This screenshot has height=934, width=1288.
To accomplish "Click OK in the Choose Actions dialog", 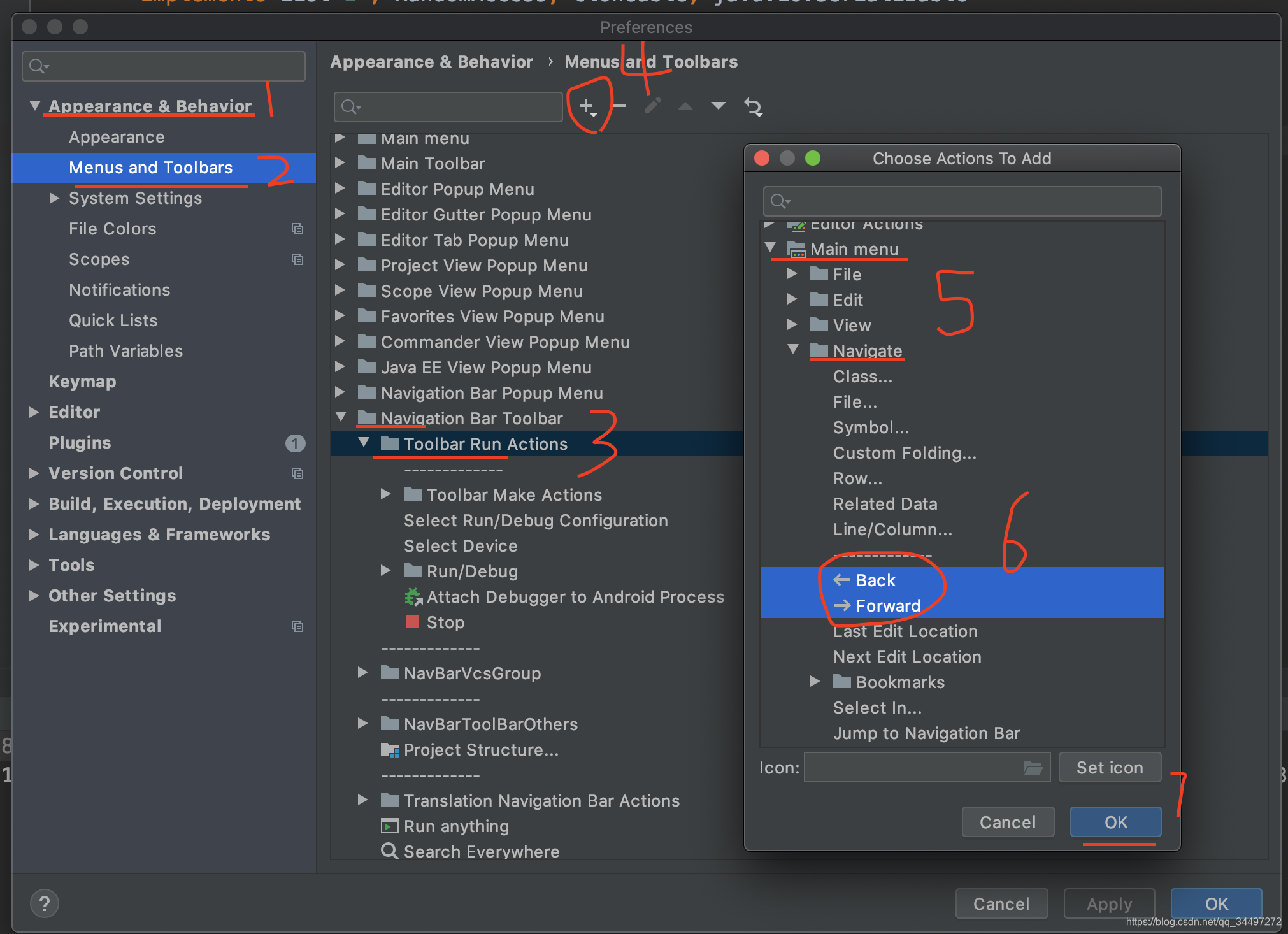I will coord(1115,822).
